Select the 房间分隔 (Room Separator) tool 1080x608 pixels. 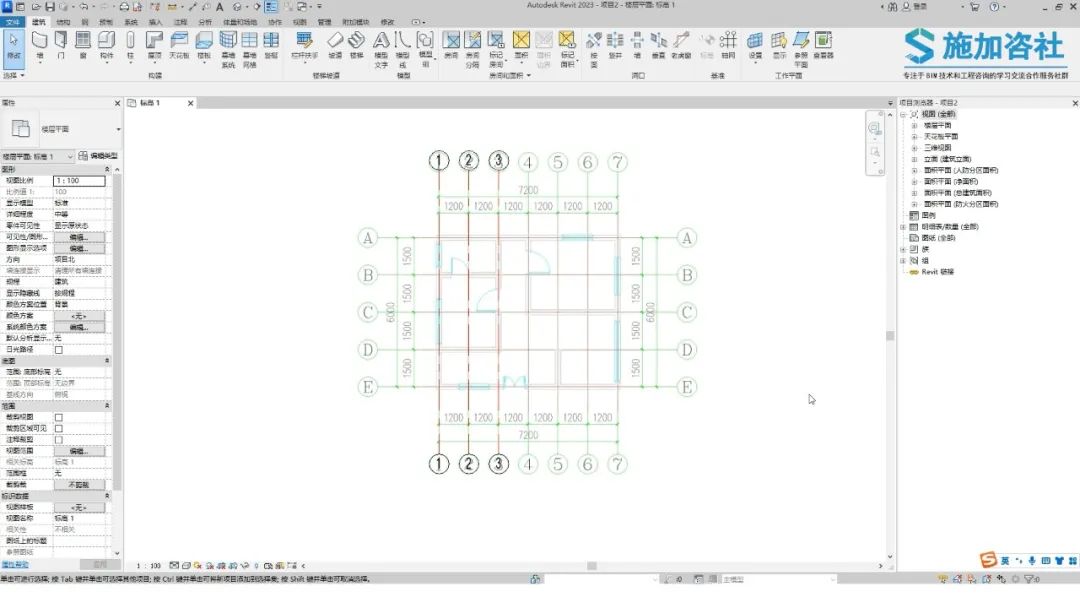[472, 49]
